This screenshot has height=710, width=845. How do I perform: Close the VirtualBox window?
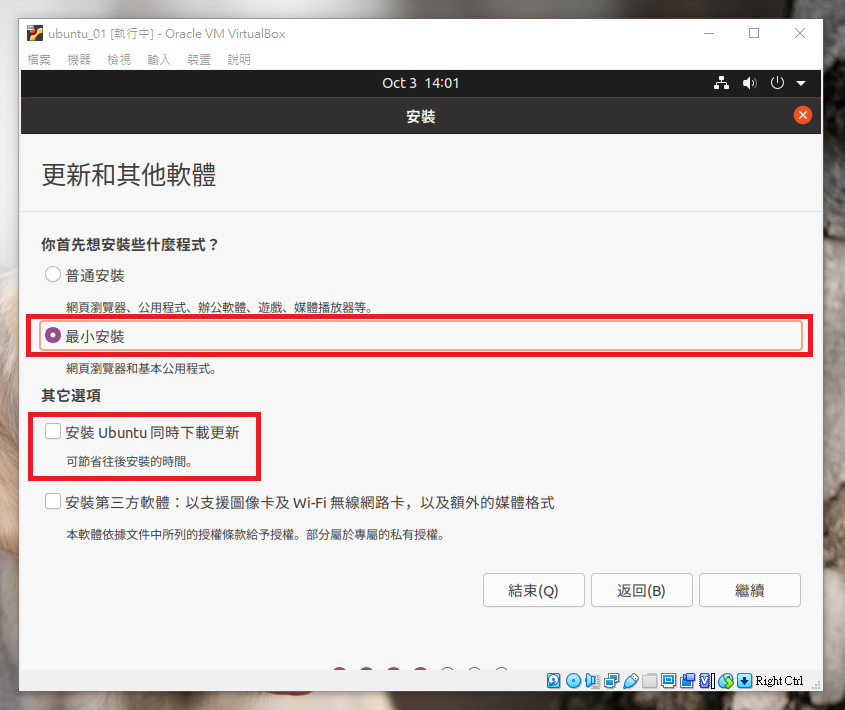800,33
